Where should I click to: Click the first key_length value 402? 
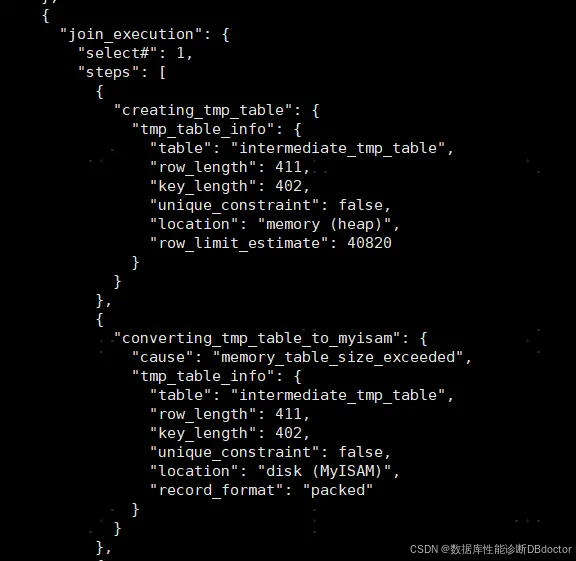coord(288,186)
